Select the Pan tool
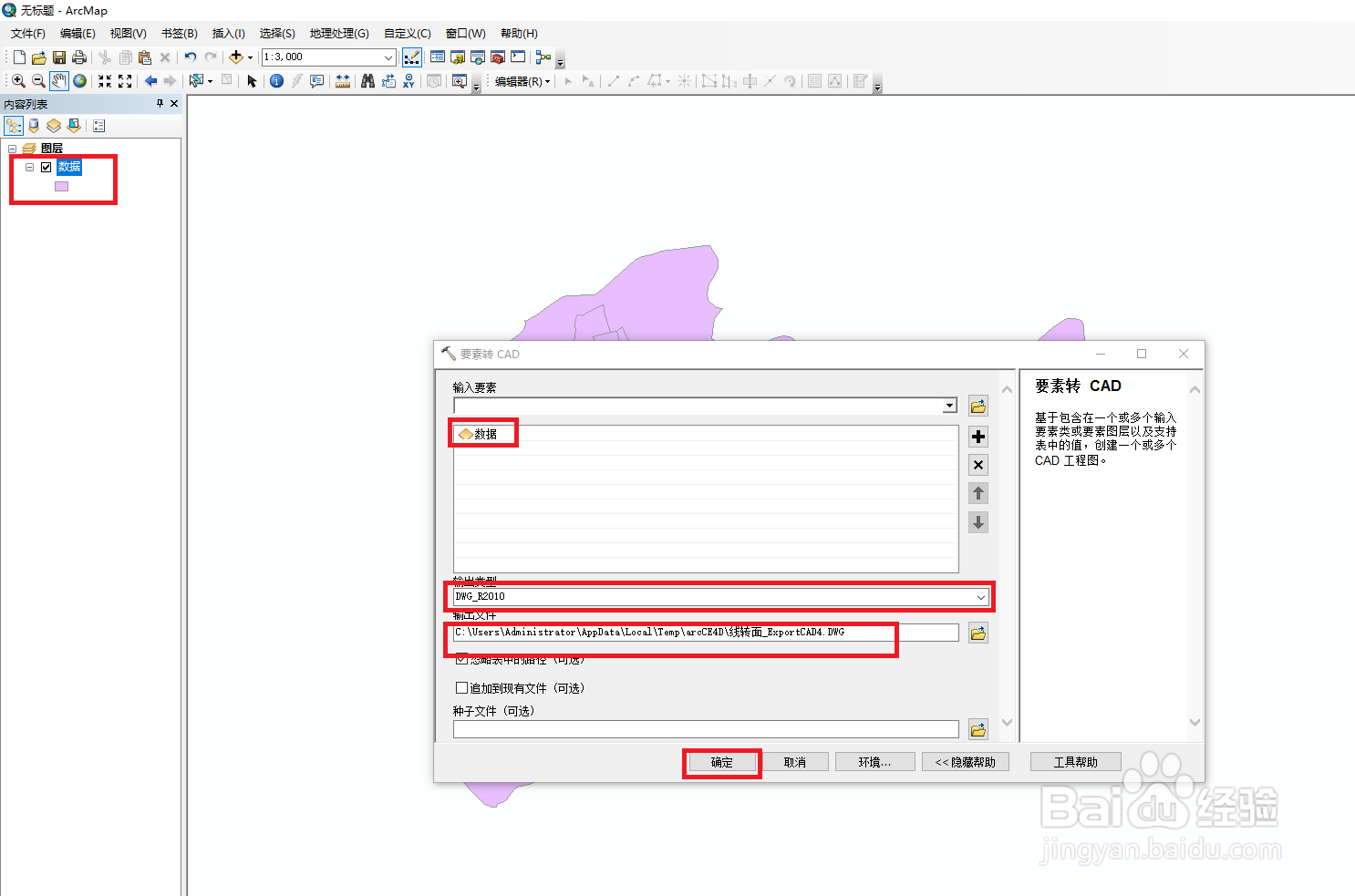This screenshot has width=1355, height=896. (58, 80)
